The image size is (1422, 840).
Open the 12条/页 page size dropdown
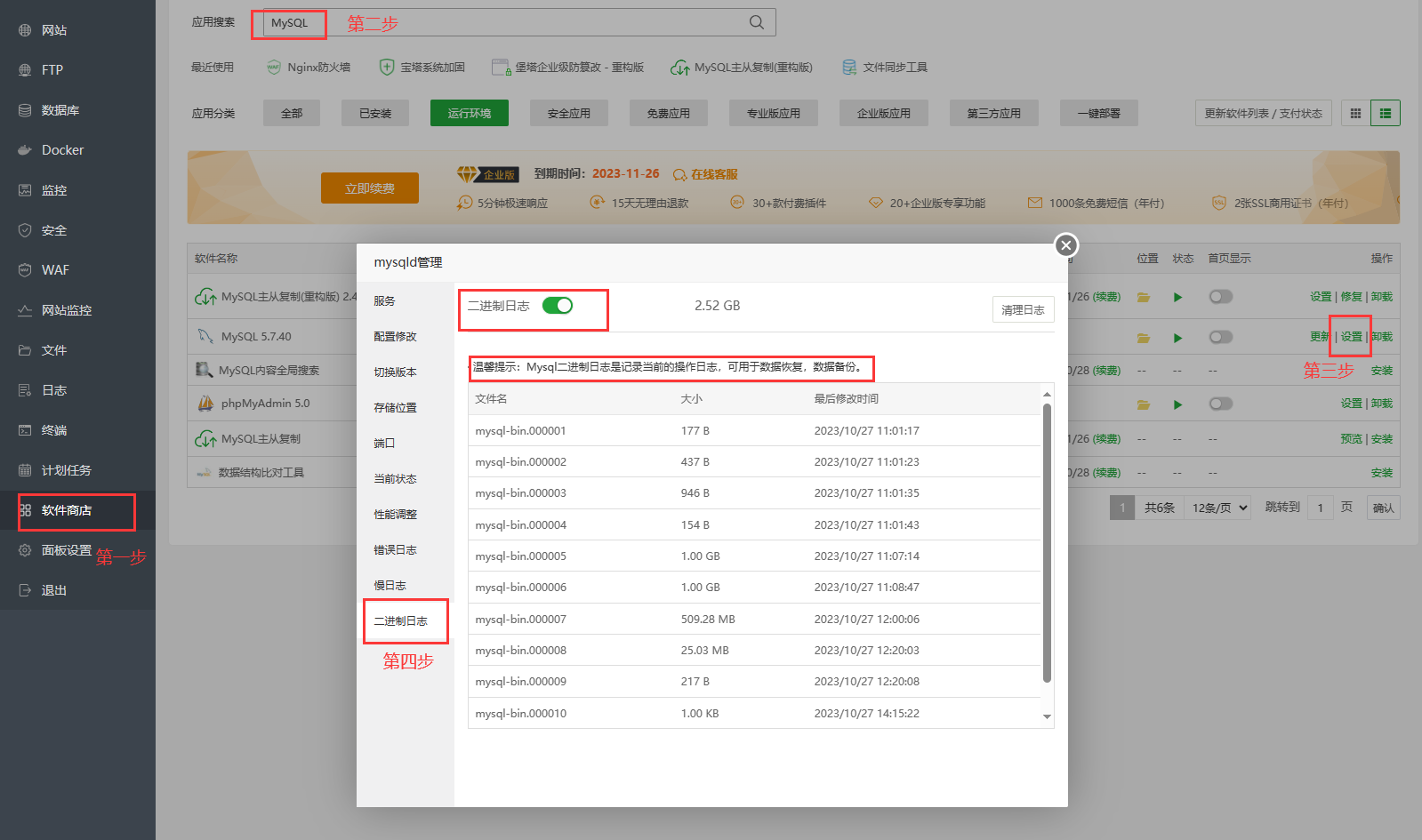point(1219,508)
